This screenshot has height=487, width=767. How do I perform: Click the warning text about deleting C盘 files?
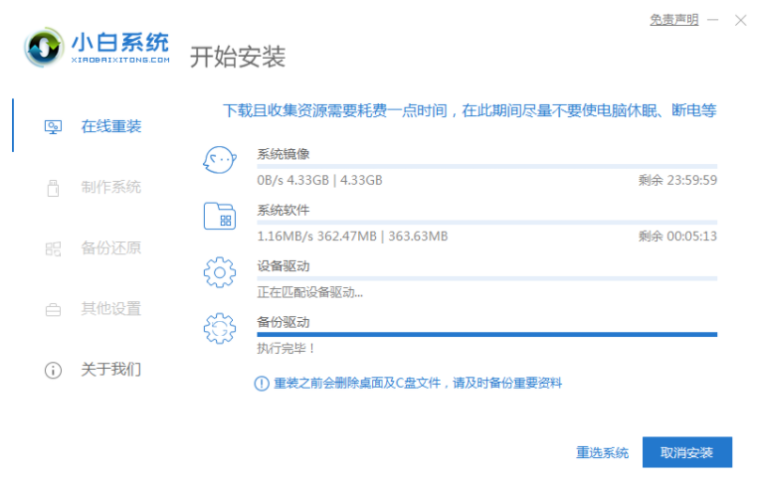coord(417,383)
